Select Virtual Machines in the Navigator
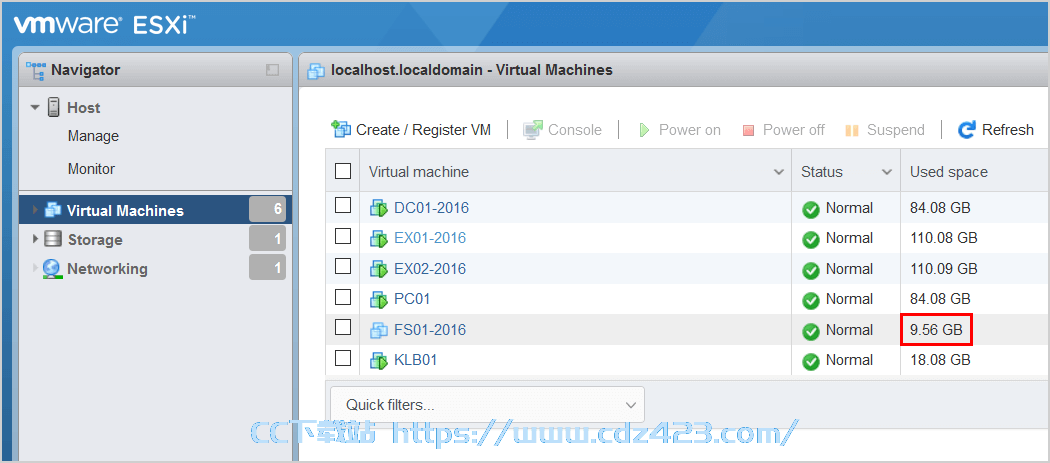 pyautogui.click(x=125, y=210)
